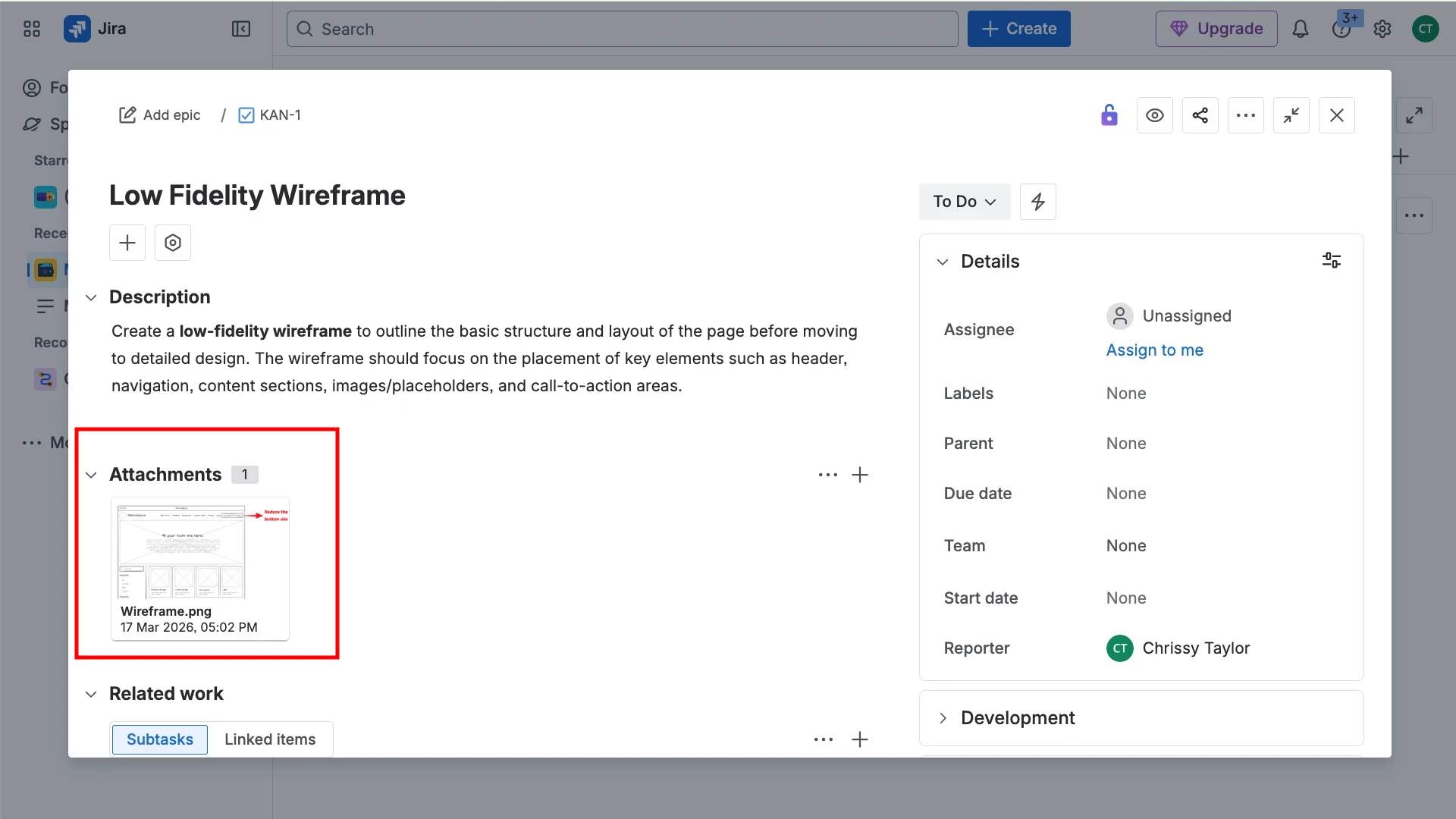Open Jira settings gear

tap(1382, 29)
